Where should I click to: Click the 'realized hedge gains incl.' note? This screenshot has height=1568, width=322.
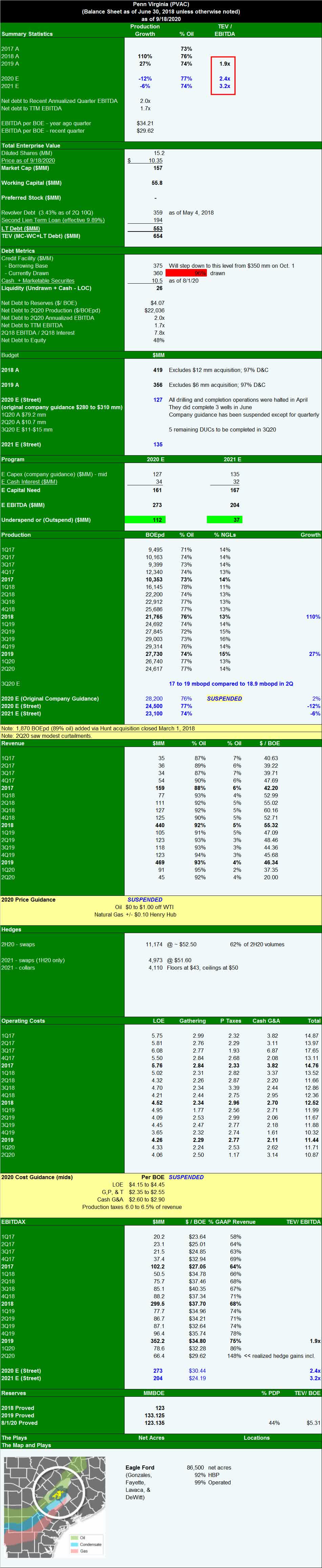[279, 1355]
